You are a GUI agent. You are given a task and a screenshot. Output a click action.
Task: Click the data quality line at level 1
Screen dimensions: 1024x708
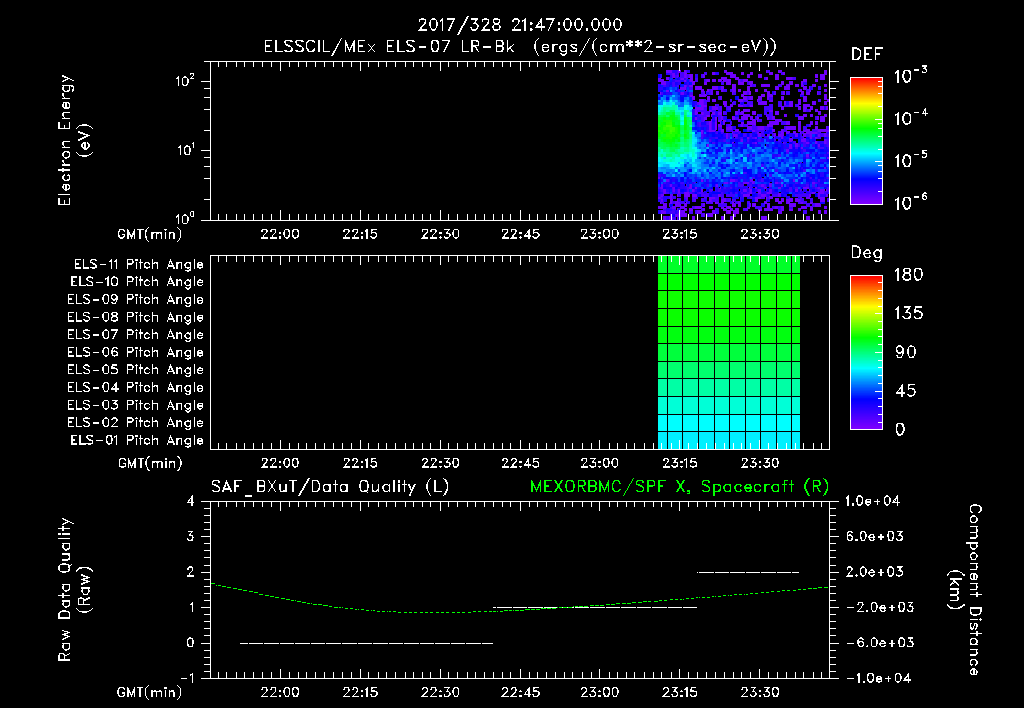[x=595, y=607]
